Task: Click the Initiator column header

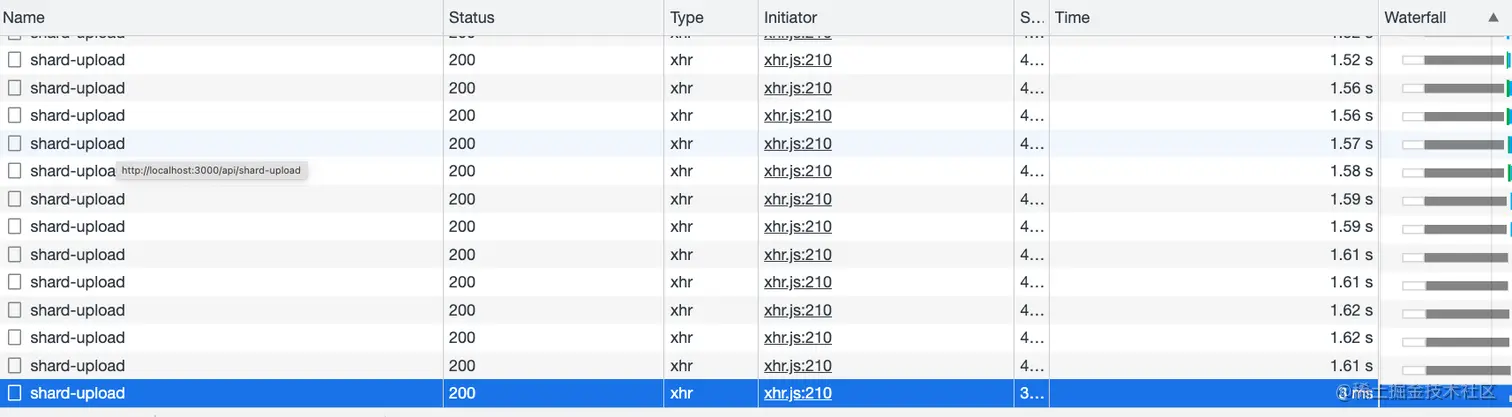Action: click(x=790, y=18)
